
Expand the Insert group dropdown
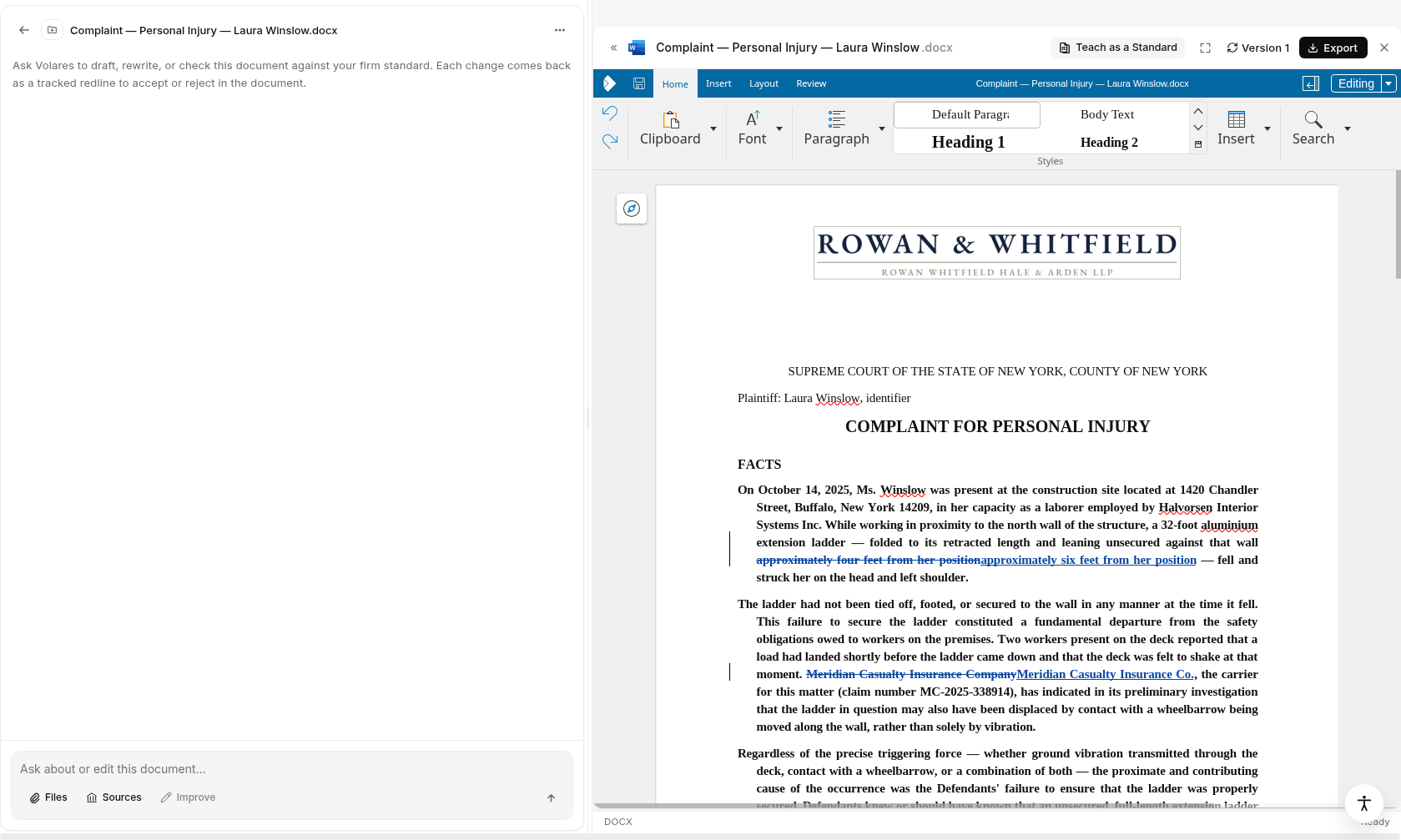pos(1267,128)
